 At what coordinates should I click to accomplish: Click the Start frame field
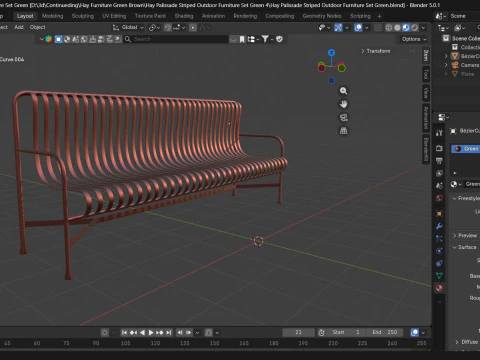pos(346,332)
